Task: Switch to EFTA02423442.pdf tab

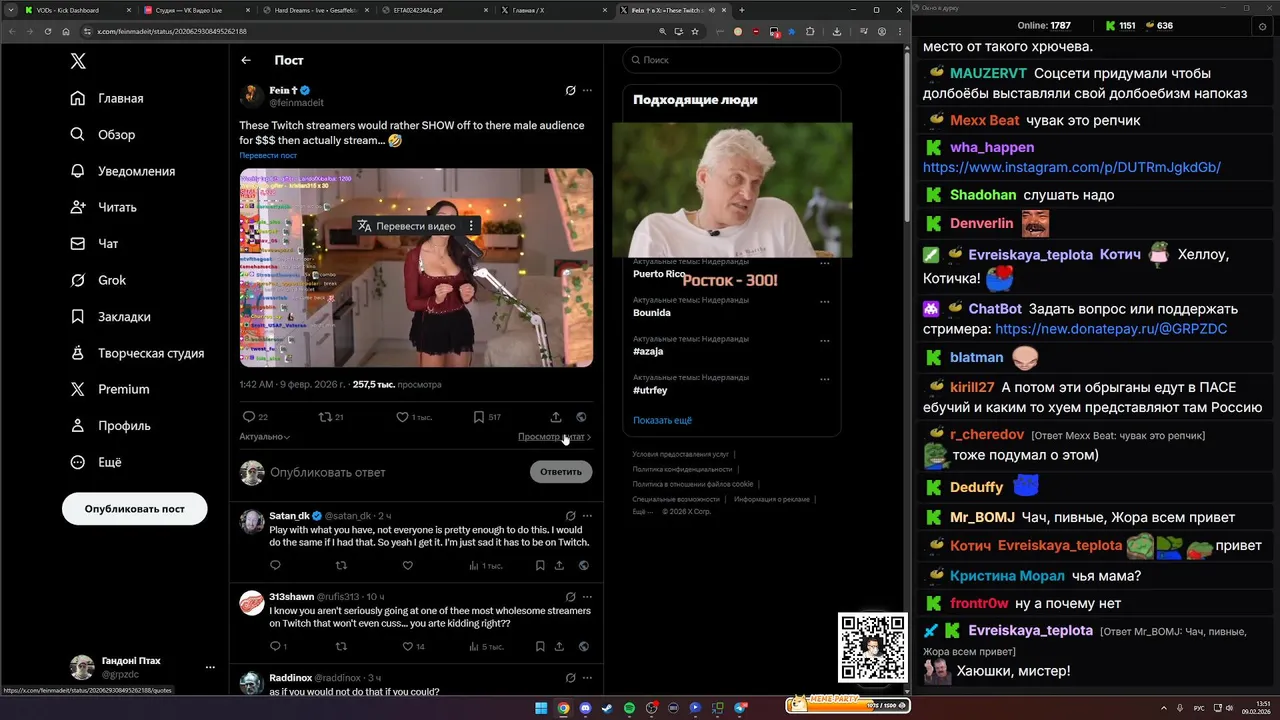Action: (434, 10)
